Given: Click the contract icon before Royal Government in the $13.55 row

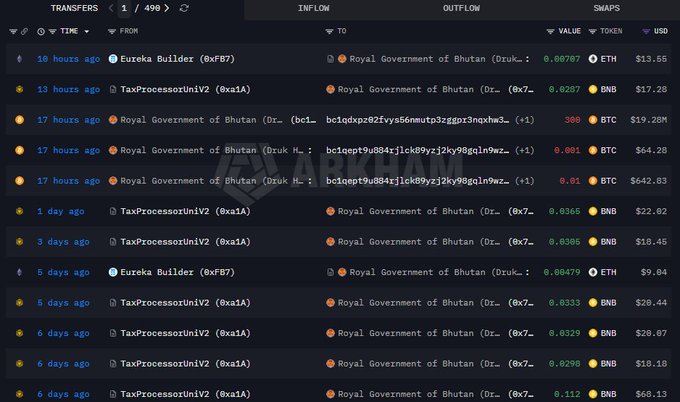Looking at the screenshot, I should coord(330,59).
